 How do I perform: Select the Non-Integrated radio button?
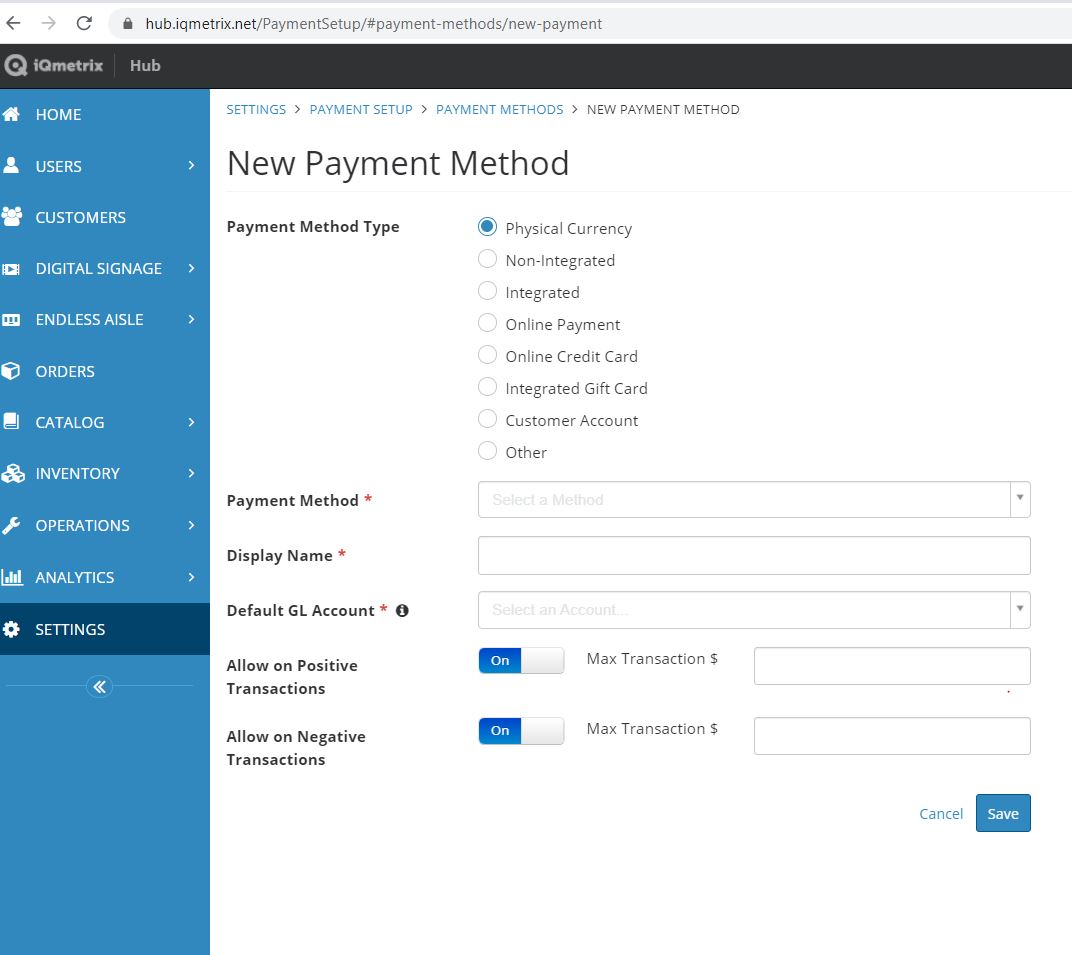pyautogui.click(x=488, y=260)
